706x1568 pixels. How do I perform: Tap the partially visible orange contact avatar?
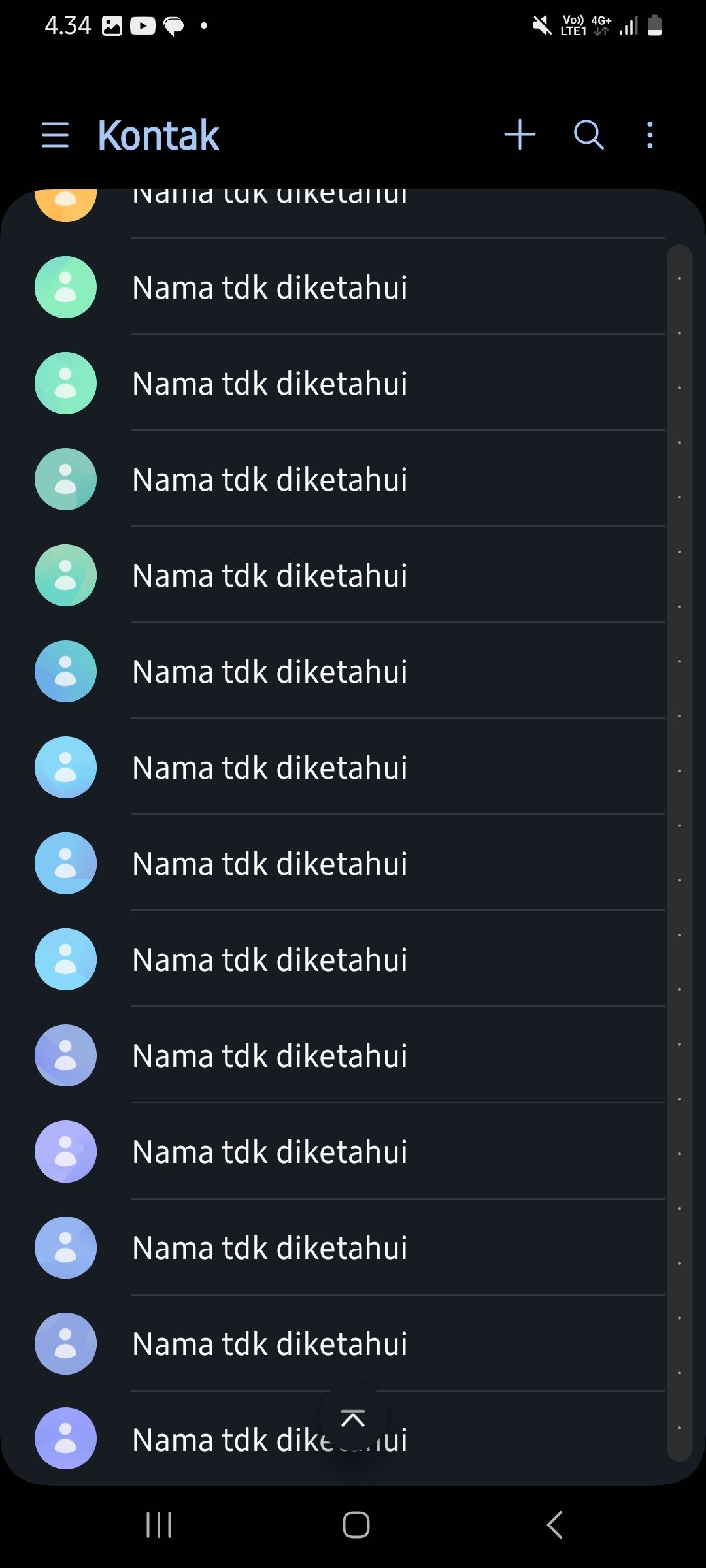click(x=65, y=203)
